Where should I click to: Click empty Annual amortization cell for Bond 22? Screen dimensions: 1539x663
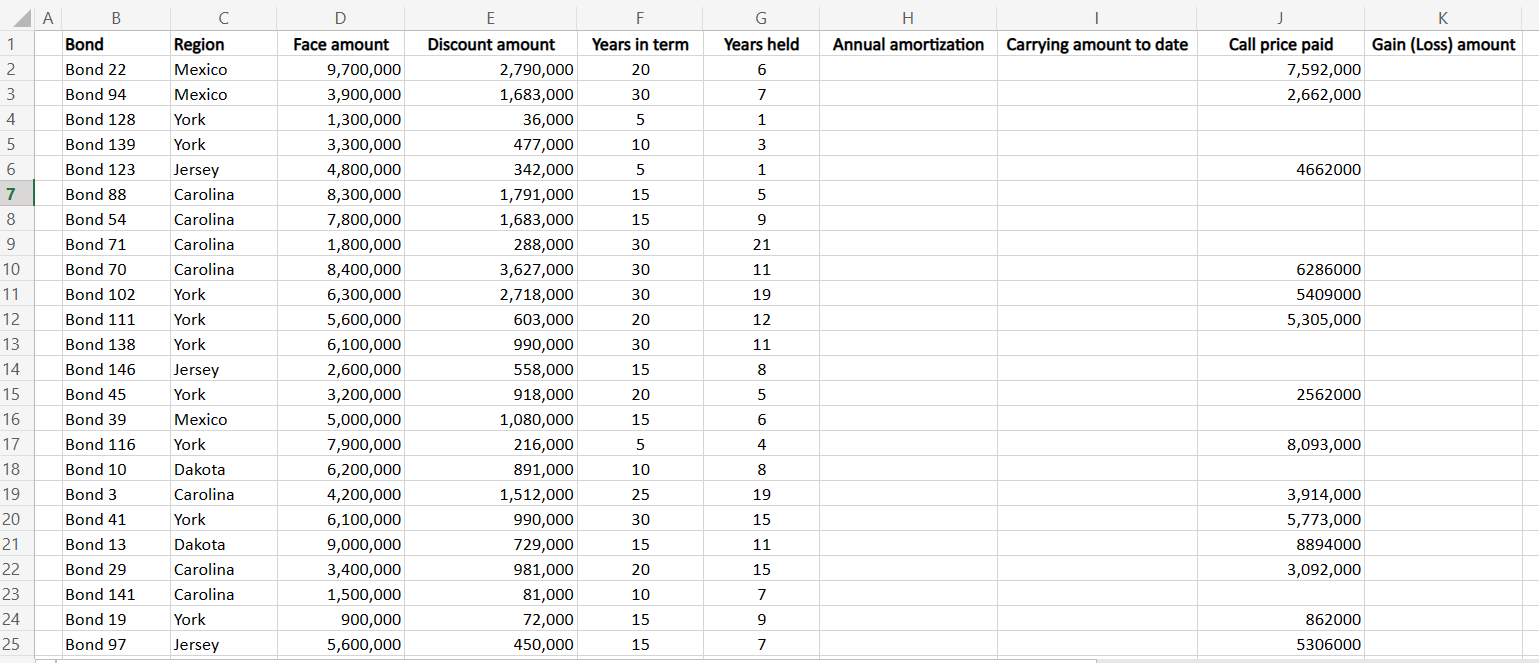[x=908, y=69]
